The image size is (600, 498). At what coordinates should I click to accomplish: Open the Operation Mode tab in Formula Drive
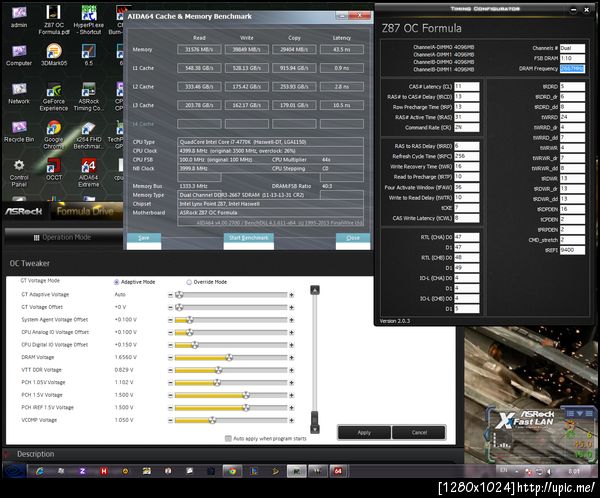click(x=62, y=237)
